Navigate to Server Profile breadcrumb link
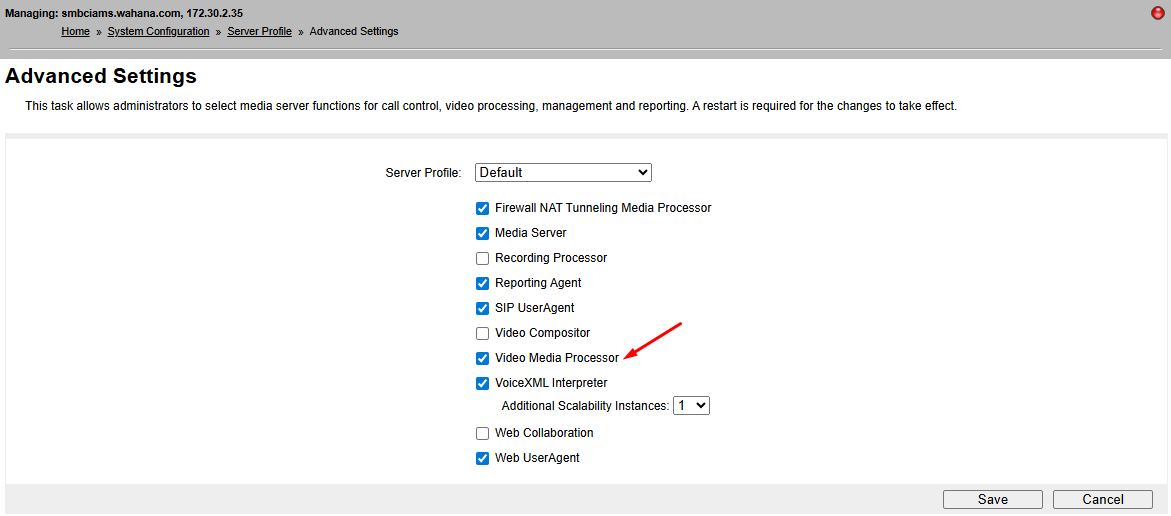 tap(259, 32)
